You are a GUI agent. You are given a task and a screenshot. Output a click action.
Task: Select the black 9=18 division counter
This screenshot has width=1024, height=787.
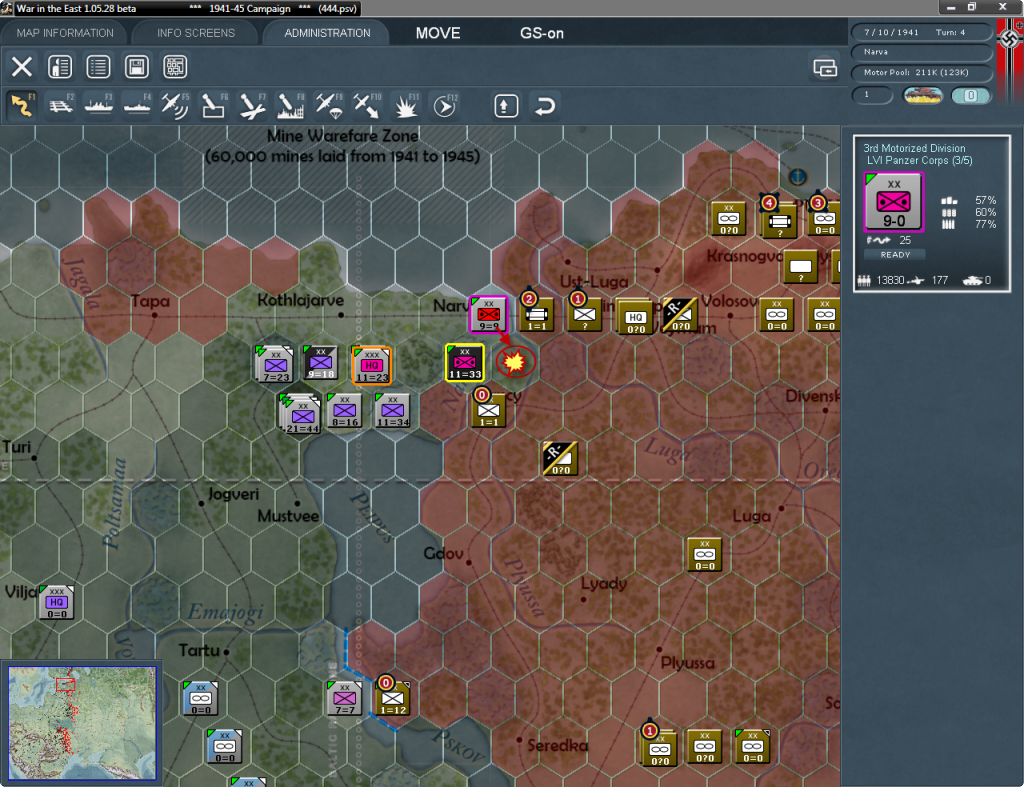[x=321, y=363]
